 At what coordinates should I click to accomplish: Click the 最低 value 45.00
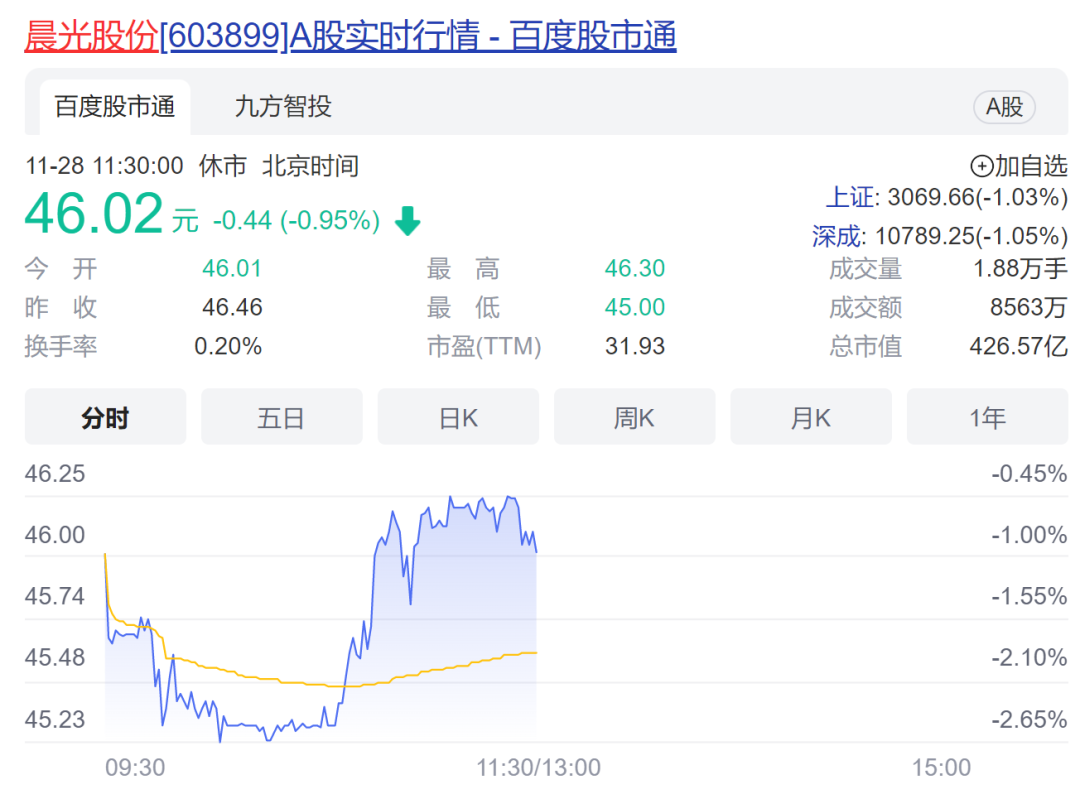pyautogui.click(x=635, y=307)
